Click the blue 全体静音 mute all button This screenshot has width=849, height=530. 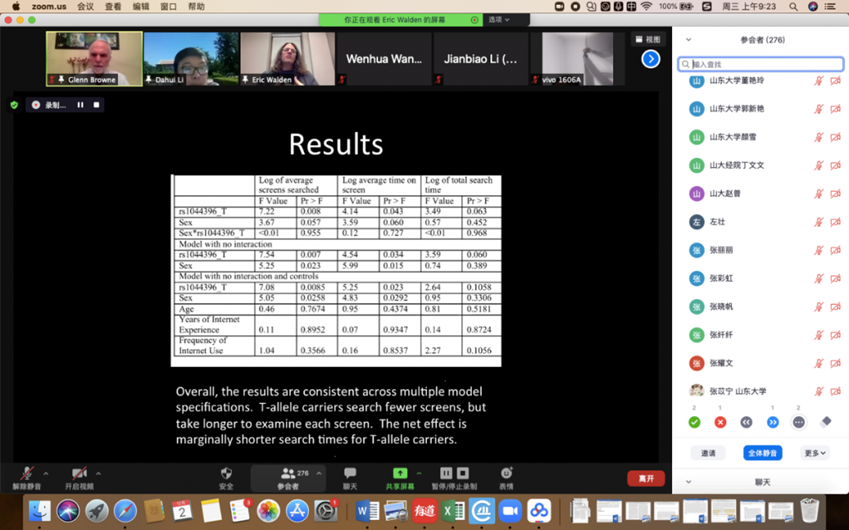click(762, 453)
